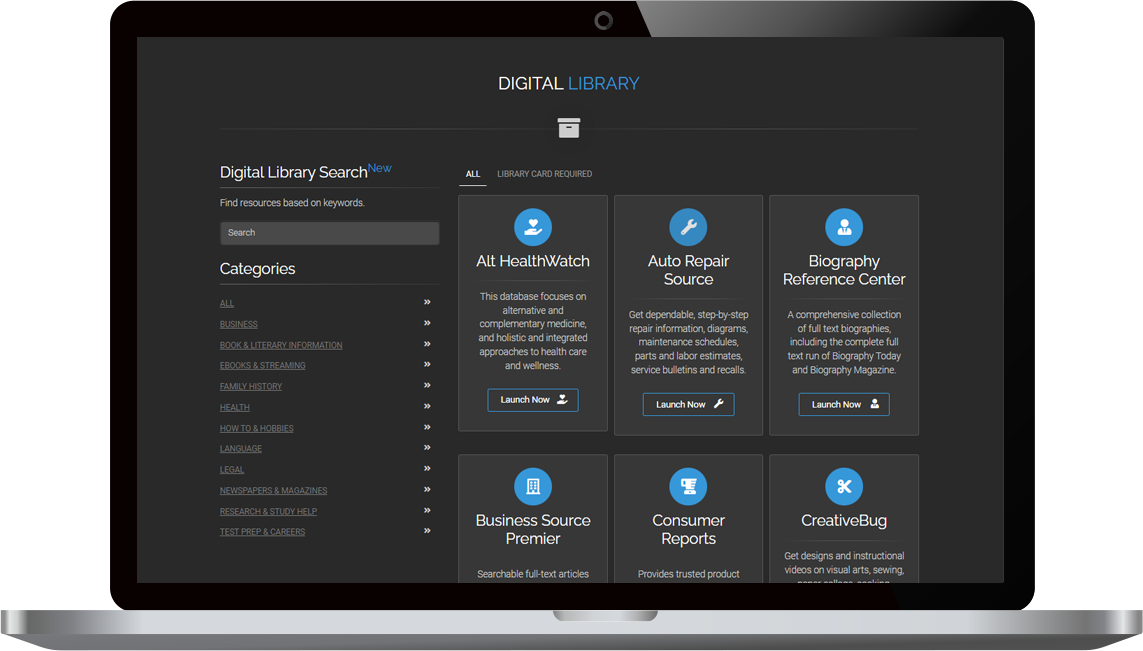The height and width of the screenshot is (651, 1143).
Task: Click chevron beside Research & Study Help
Action: tap(427, 510)
